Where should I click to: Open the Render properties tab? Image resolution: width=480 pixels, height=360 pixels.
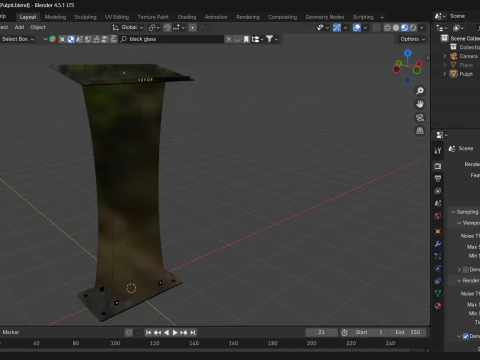(x=438, y=166)
